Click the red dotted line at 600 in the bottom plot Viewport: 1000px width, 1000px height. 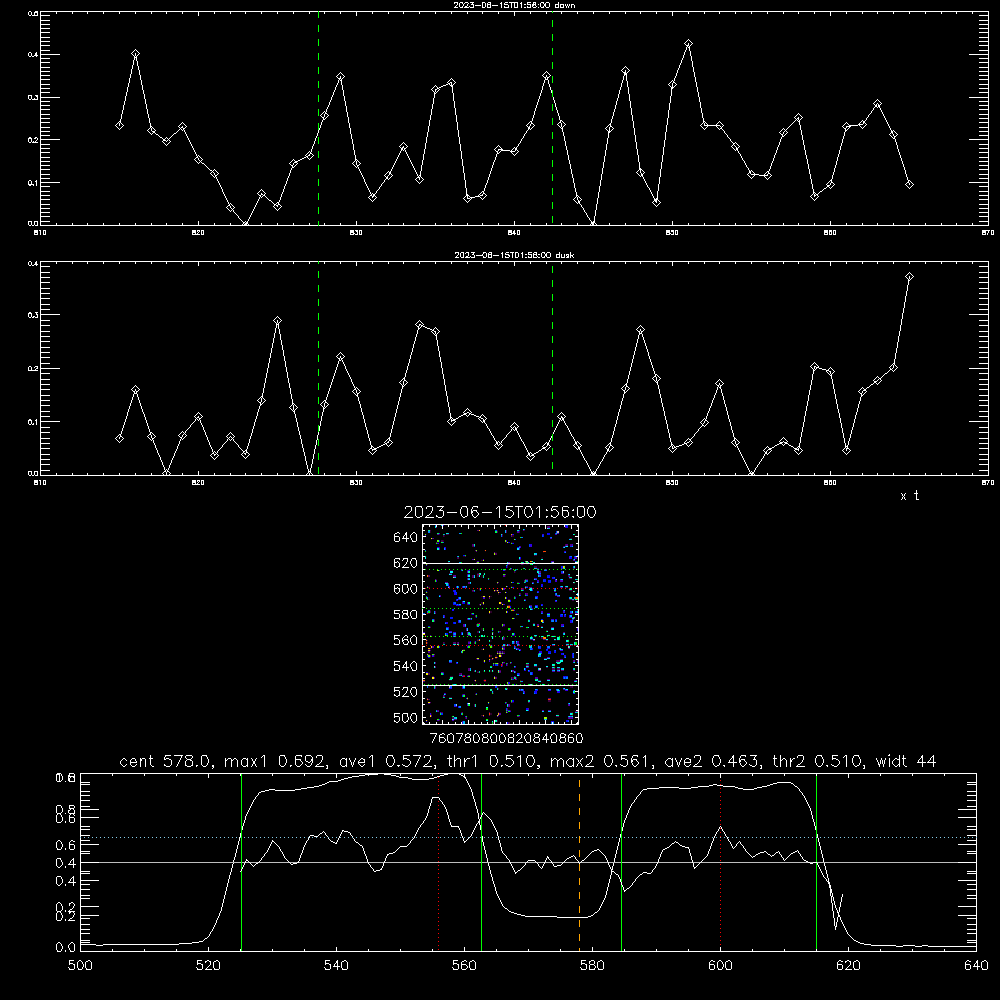point(720,861)
